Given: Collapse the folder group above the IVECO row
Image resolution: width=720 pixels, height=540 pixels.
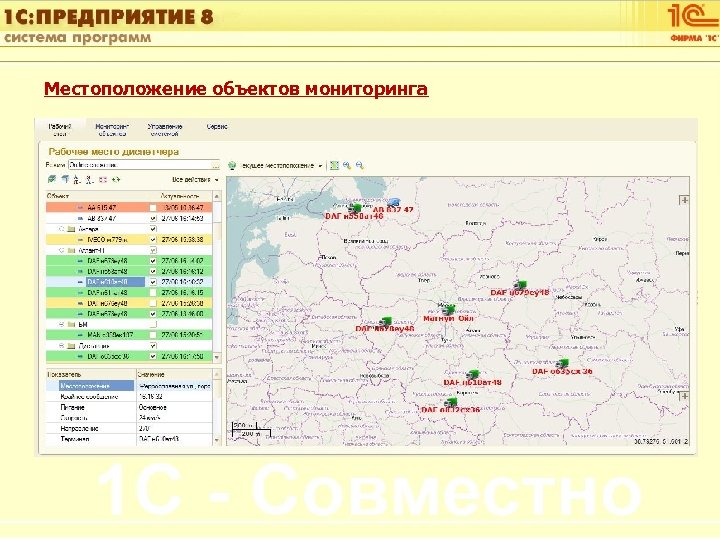Looking at the screenshot, I should tap(61, 229).
